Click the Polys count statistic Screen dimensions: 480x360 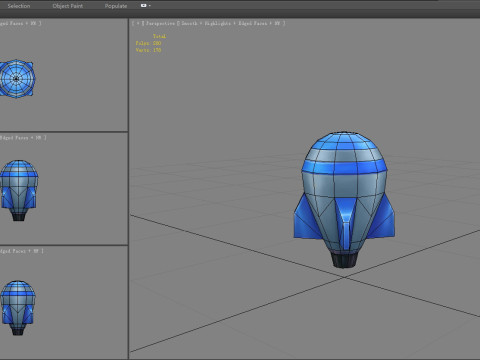click(x=148, y=43)
